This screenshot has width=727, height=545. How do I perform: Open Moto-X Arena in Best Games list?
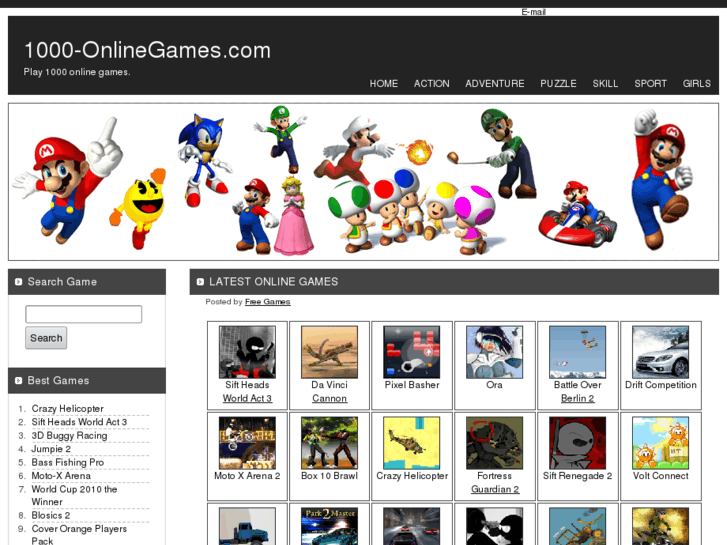click(x=61, y=476)
